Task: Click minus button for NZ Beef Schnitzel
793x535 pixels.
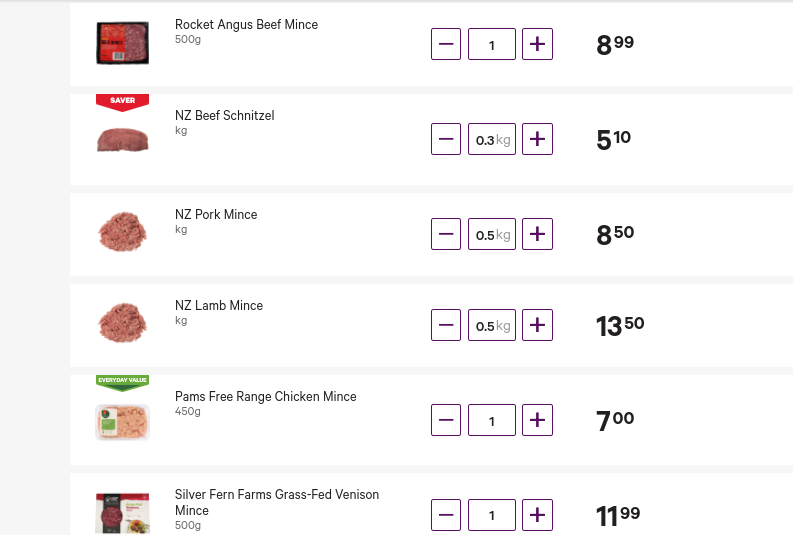Action: (446, 139)
